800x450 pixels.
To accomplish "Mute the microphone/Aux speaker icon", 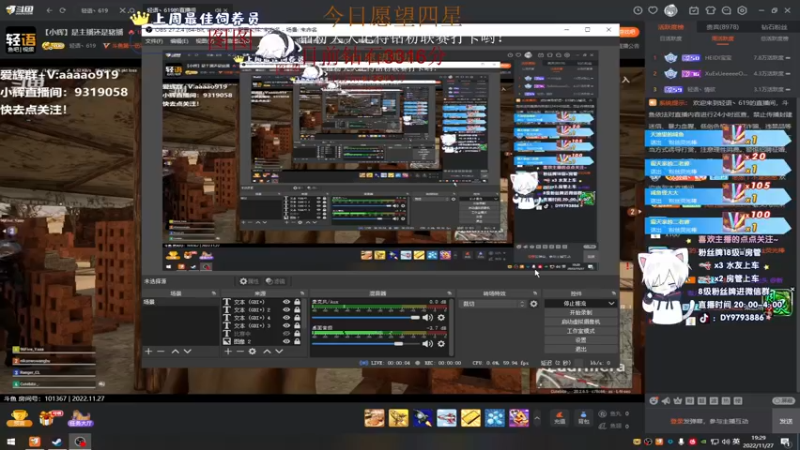I will click(x=428, y=317).
